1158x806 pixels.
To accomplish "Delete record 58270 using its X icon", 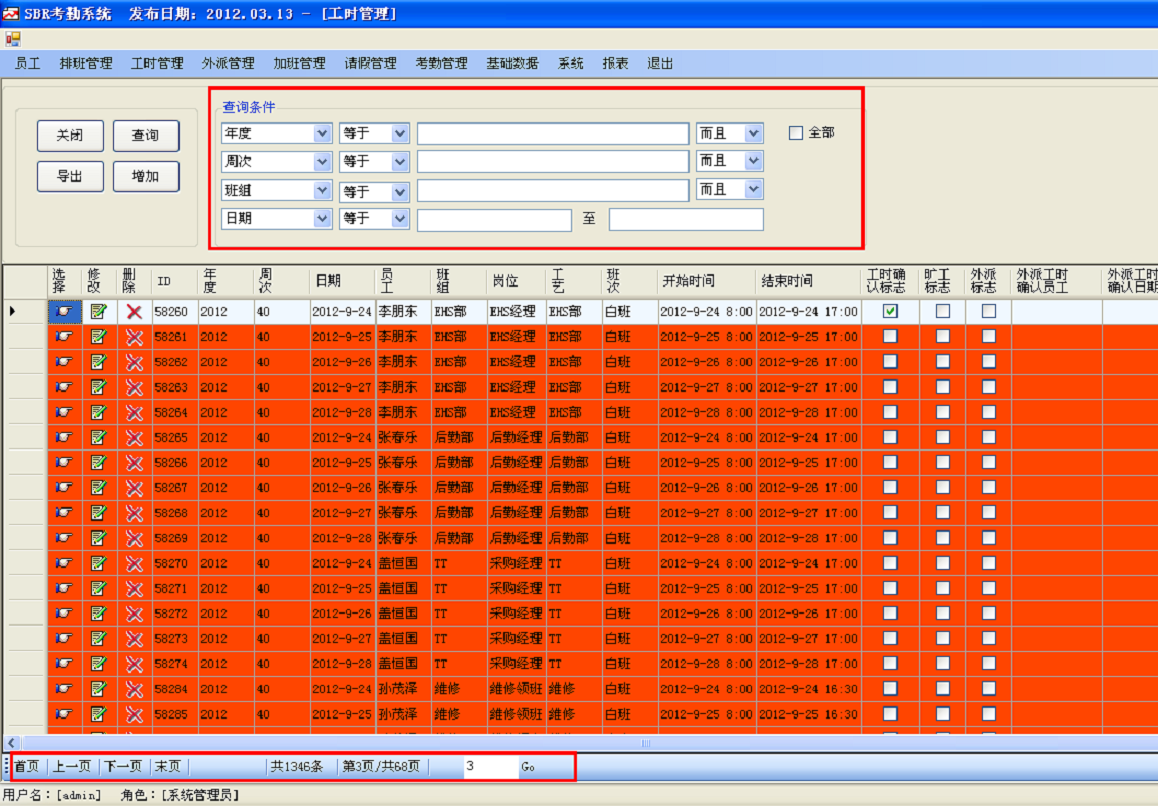I will pos(134,563).
